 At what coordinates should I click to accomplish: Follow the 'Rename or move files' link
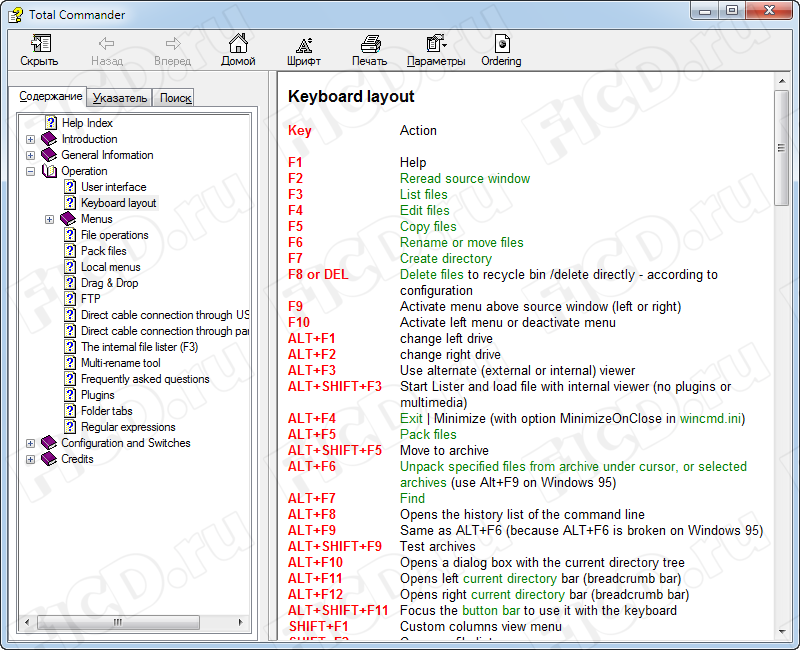[x=462, y=242]
